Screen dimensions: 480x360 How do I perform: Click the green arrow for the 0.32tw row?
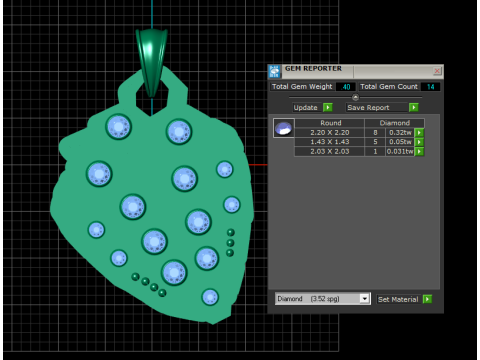click(419, 132)
